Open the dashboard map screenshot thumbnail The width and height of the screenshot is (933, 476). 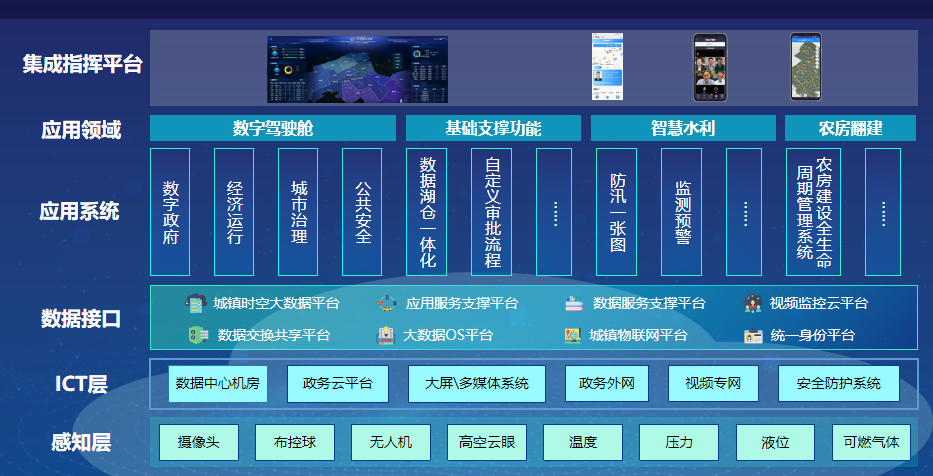click(357, 69)
